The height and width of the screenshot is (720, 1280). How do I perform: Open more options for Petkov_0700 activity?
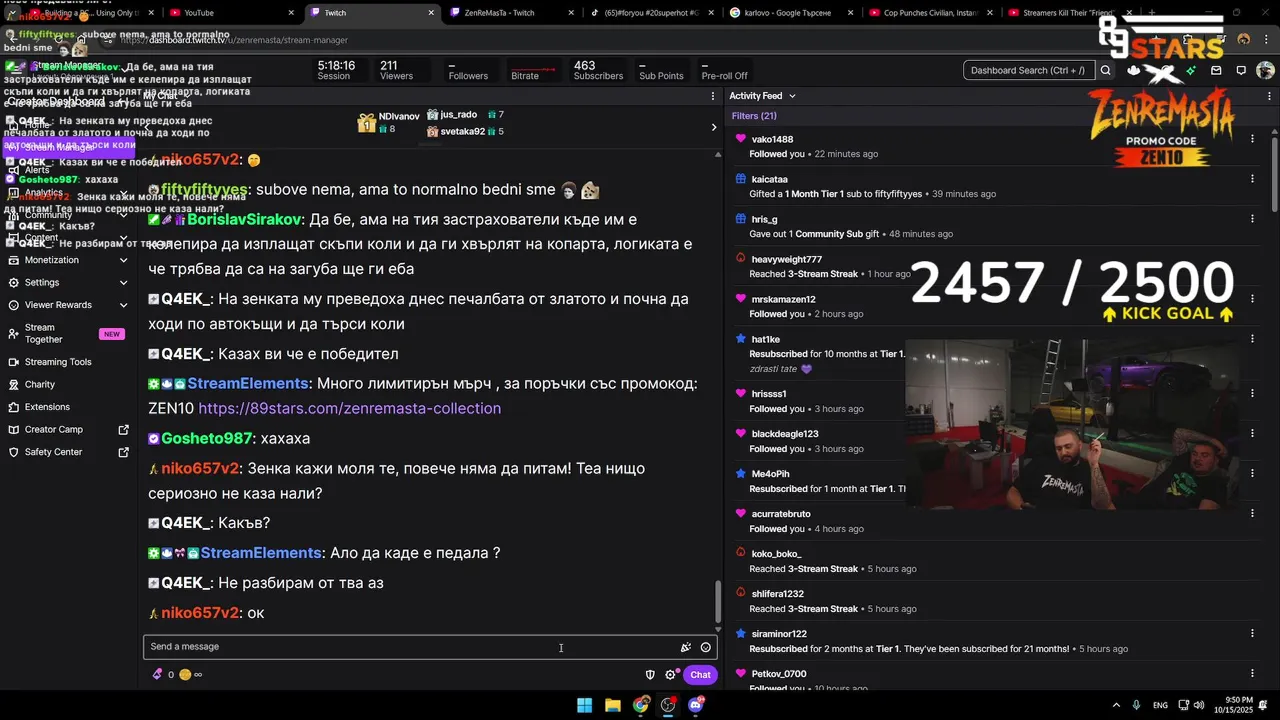[1252, 673]
